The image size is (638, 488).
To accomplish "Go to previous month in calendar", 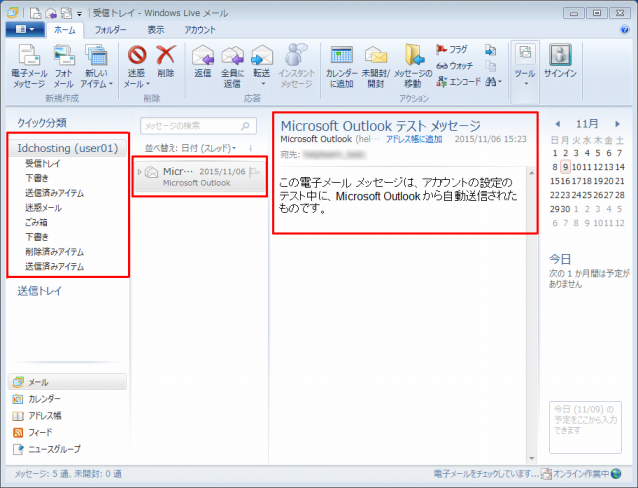I will 557,124.
